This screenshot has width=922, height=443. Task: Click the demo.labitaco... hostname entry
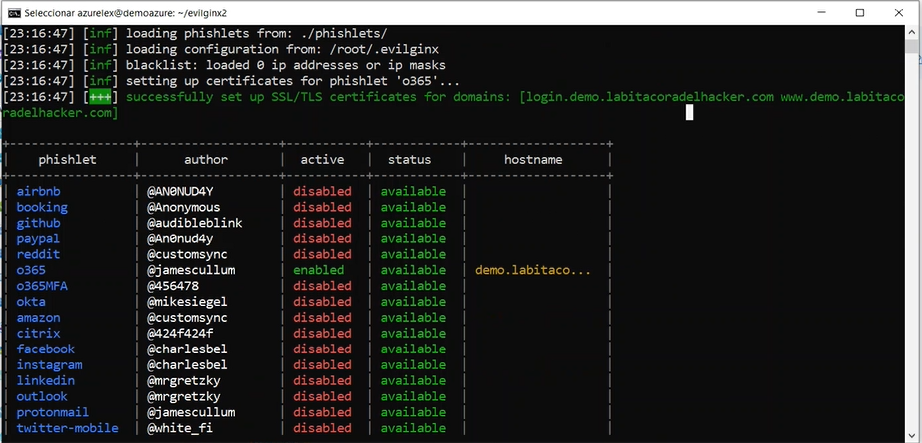tap(533, 271)
